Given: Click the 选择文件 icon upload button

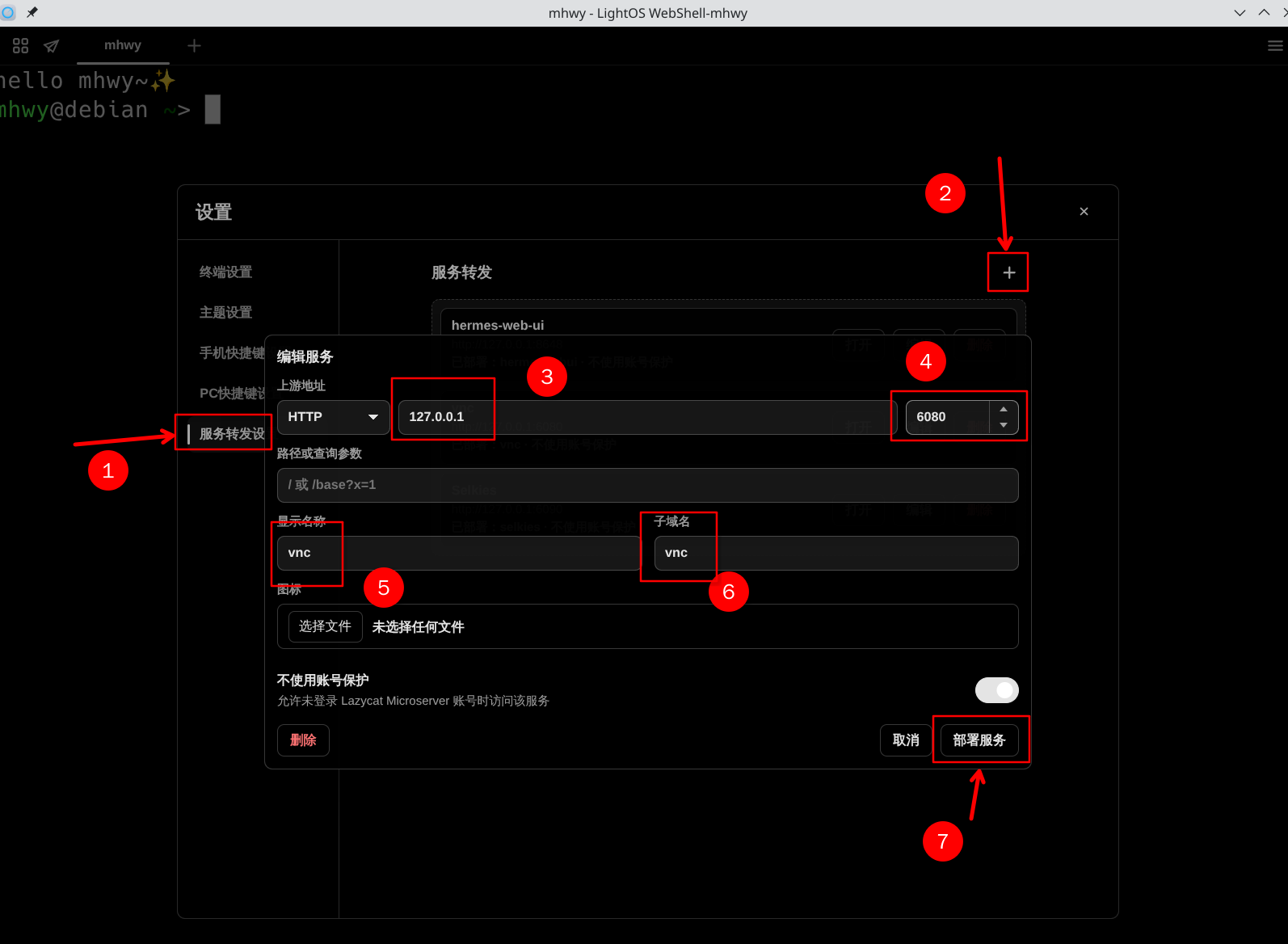Looking at the screenshot, I should pos(325,626).
